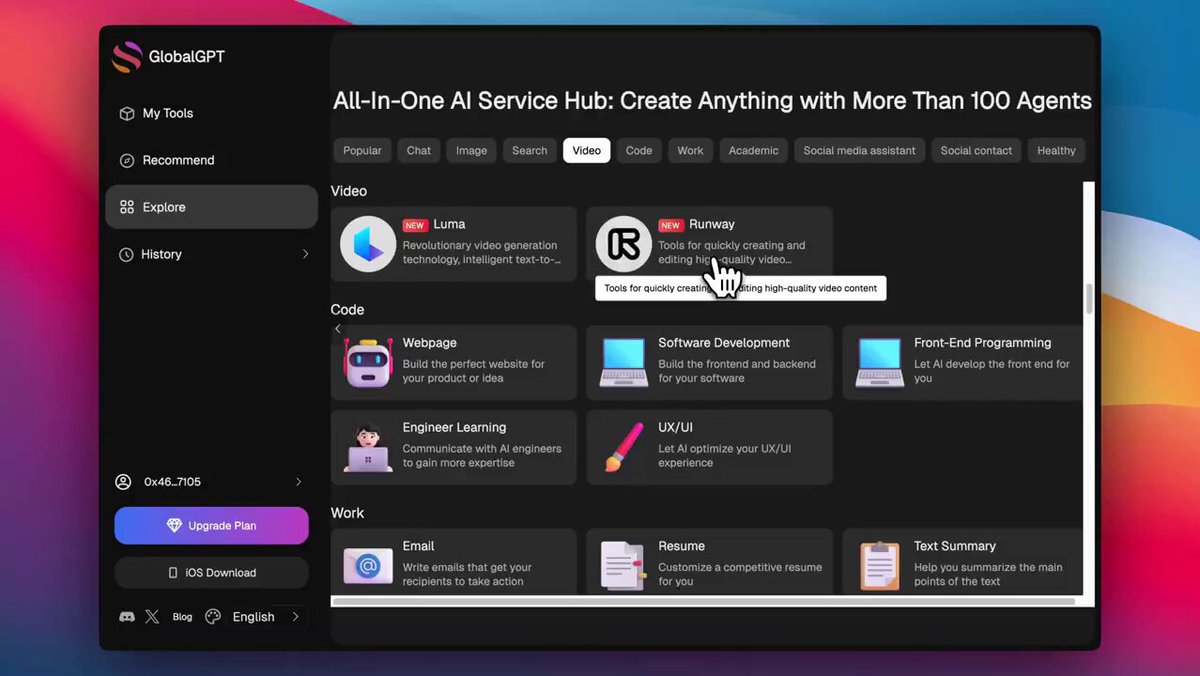This screenshot has width=1200, height=676.
Task: Open the Runway card title
Action: click(x=712, y=225)
